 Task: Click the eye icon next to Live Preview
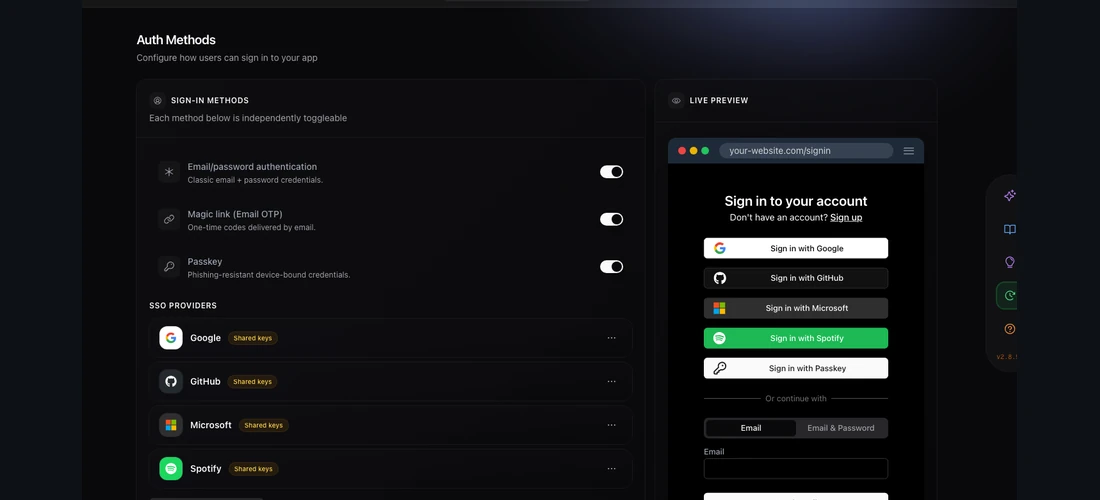pos(676,100)
